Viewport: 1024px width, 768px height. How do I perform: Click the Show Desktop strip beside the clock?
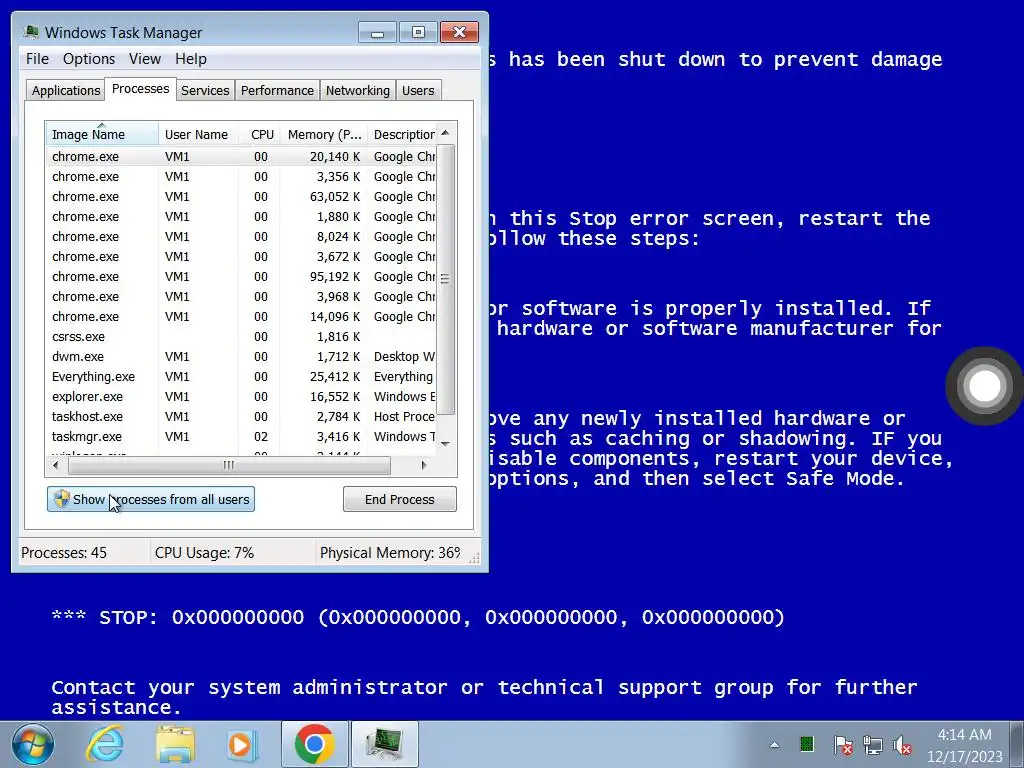(x=1018, y=744)
